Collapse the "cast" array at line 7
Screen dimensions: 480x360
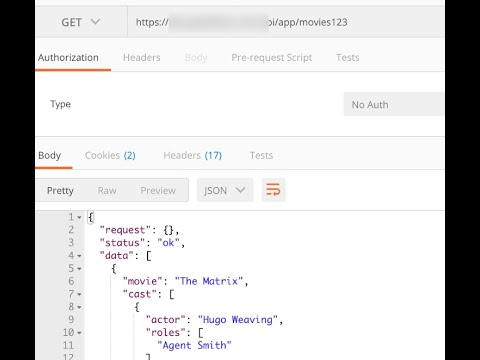click(x=79, y=295)
